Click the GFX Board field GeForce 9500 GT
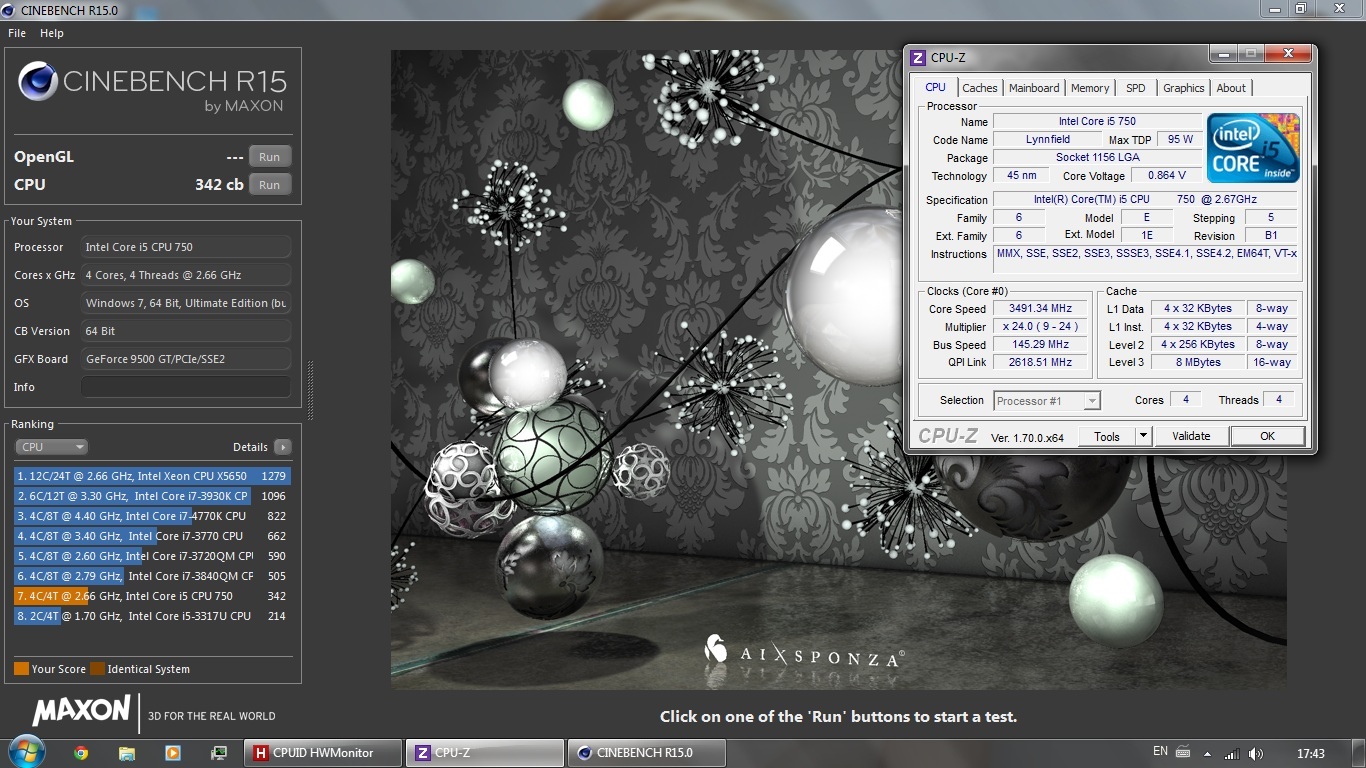The width and height of the screenshot is (1366, 768). [186, 359]
